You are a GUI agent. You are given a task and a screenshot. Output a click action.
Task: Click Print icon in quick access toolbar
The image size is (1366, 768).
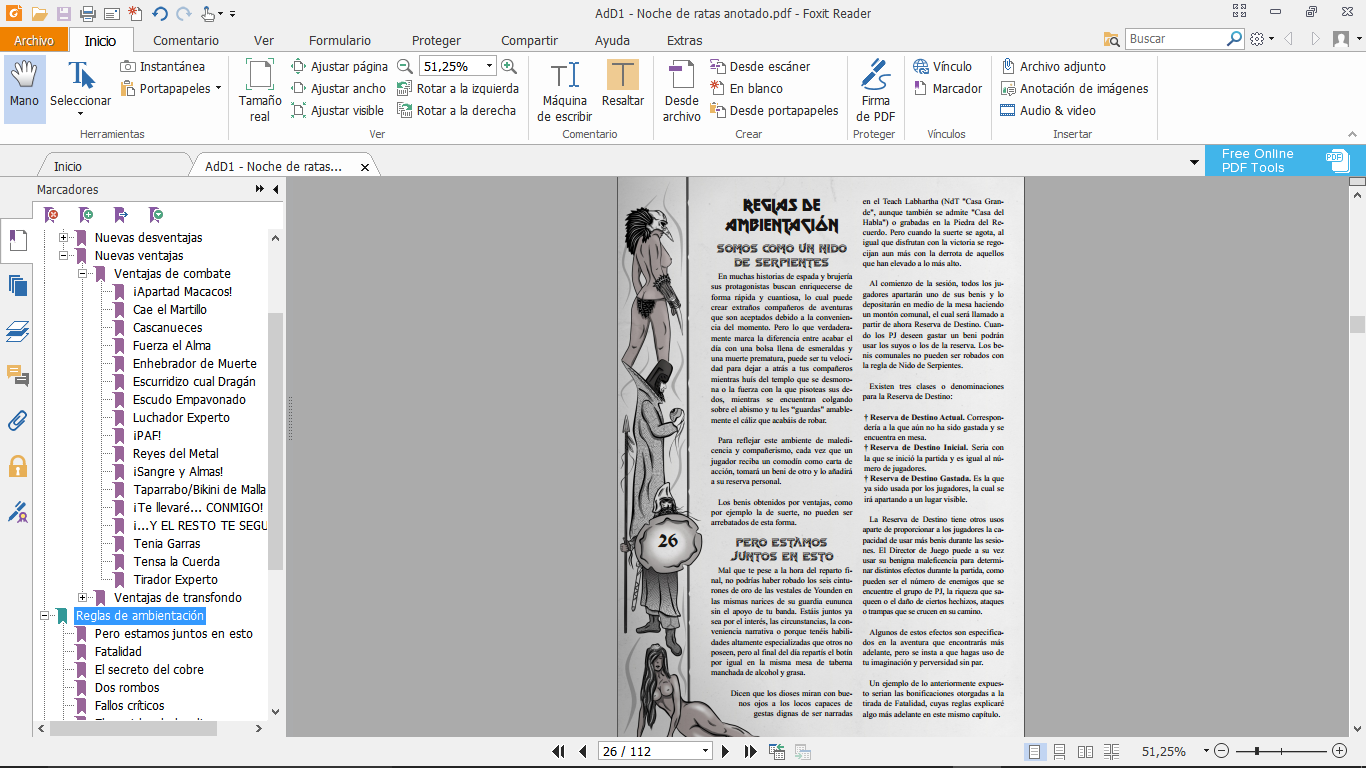[x=87, y=14]
